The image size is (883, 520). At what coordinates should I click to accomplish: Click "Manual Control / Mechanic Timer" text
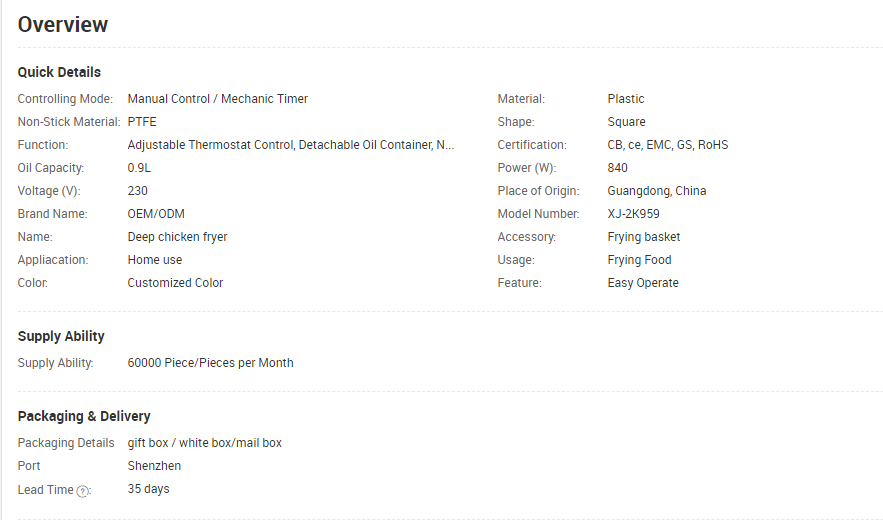point(218,99)
